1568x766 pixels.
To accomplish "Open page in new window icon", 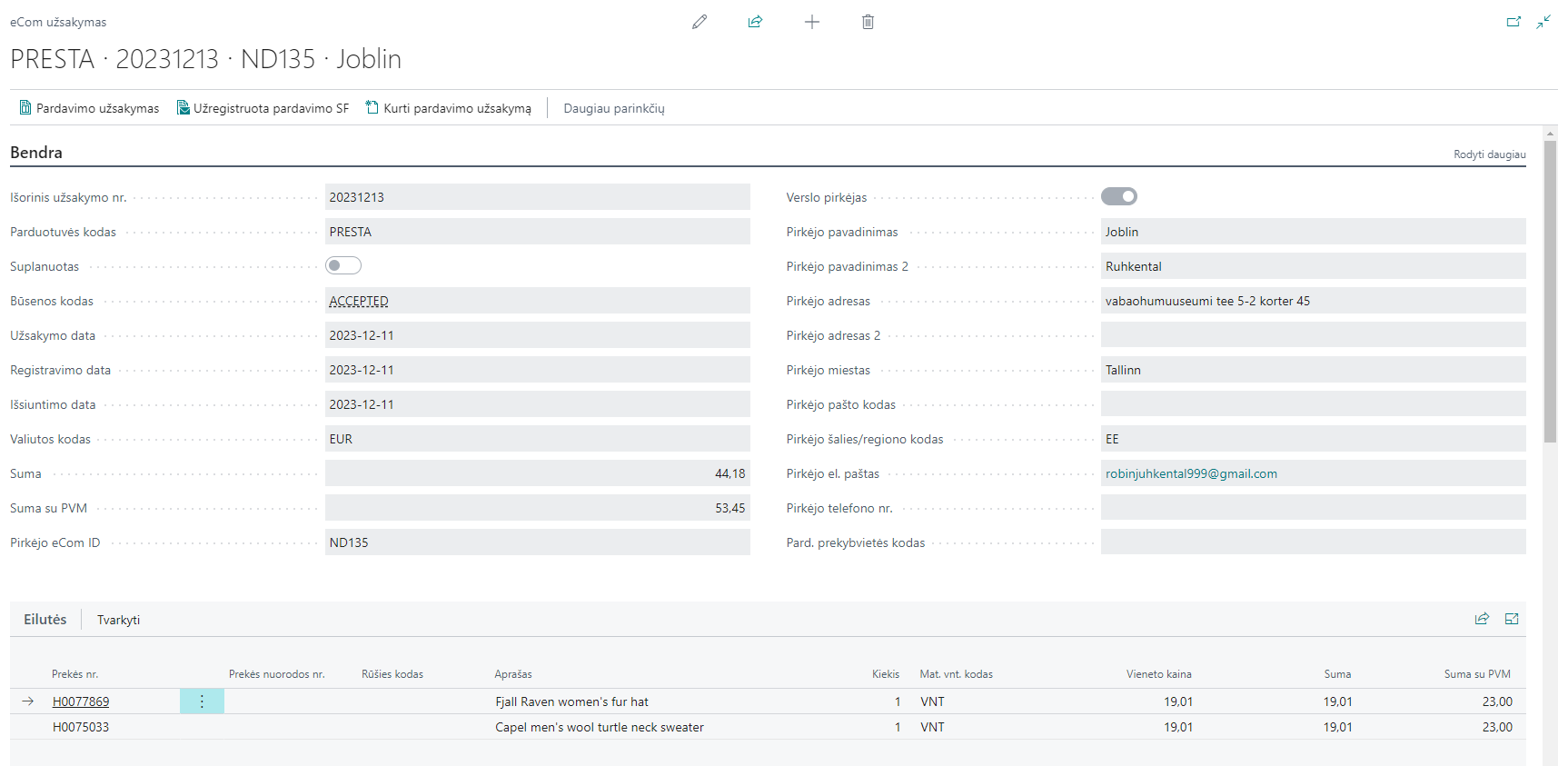I will click(x=1513, y=22).
